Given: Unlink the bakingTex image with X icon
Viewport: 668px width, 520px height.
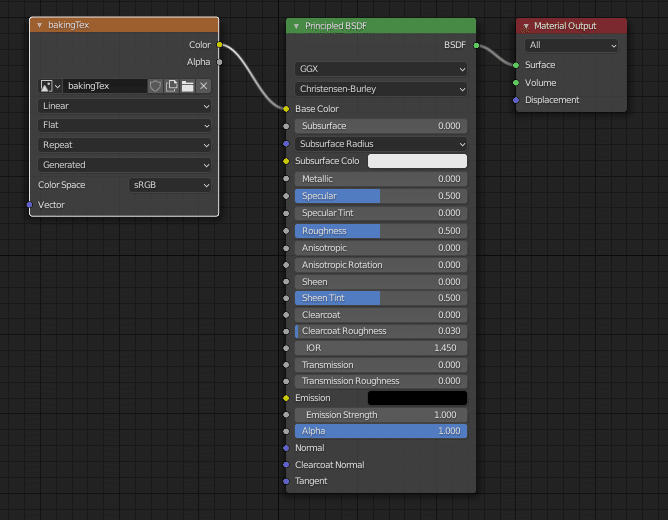Looking at the screenshot, I should pyautogui.click(x=204, y=86).
